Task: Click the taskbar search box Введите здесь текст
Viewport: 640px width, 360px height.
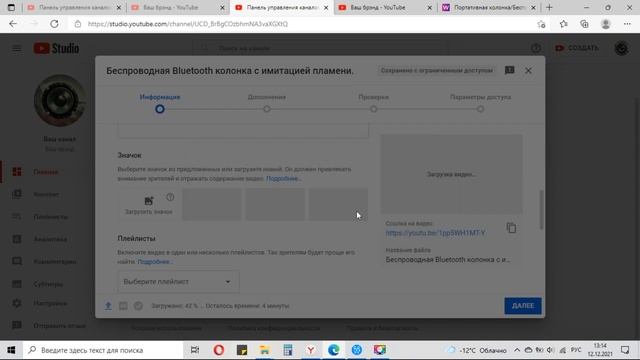Action: pos(102,350)
